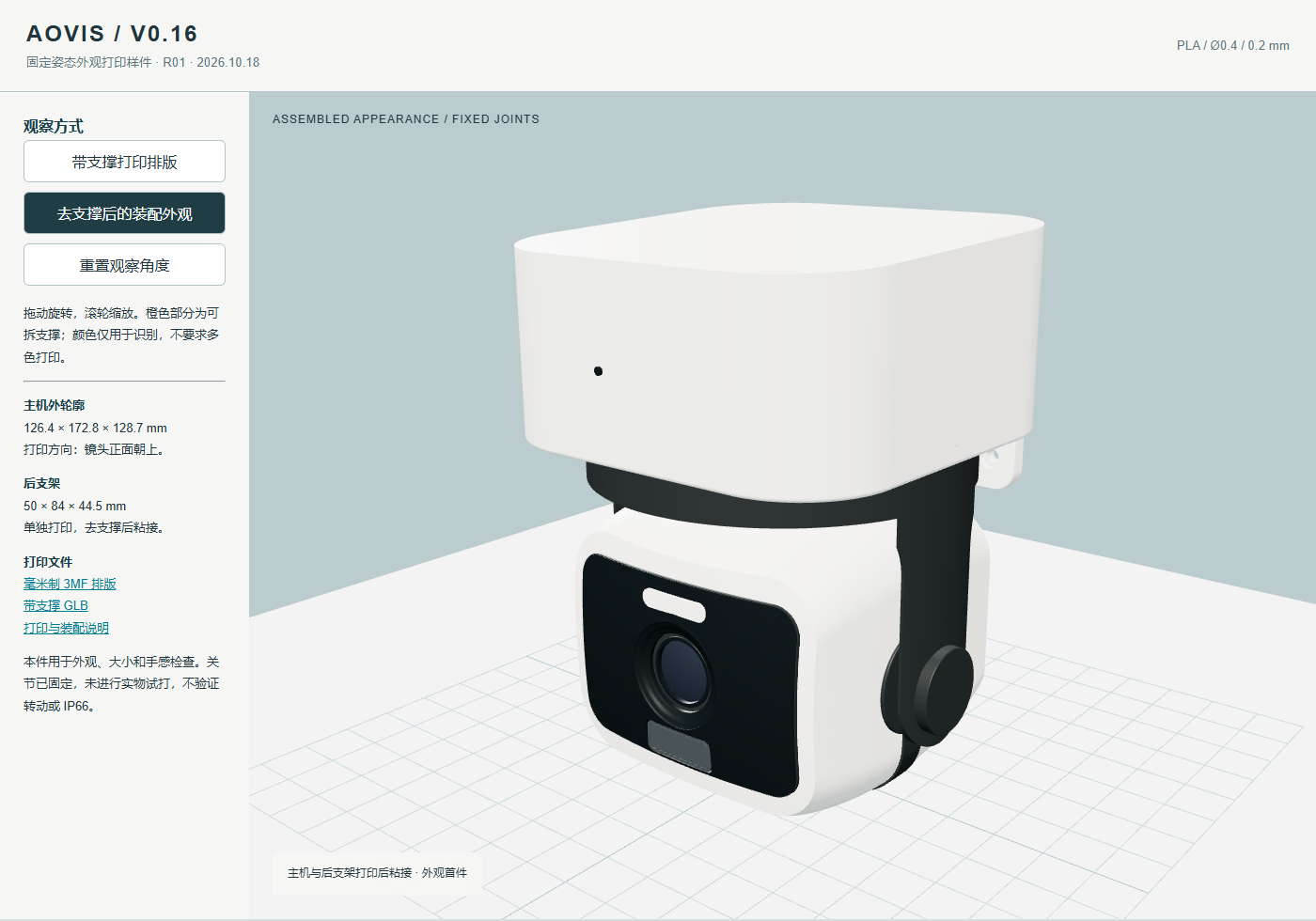Screen dimensions: 1316x921
Task: Click the 观察方式 heading
Action: pyautogui.click(x=54, y=126)
